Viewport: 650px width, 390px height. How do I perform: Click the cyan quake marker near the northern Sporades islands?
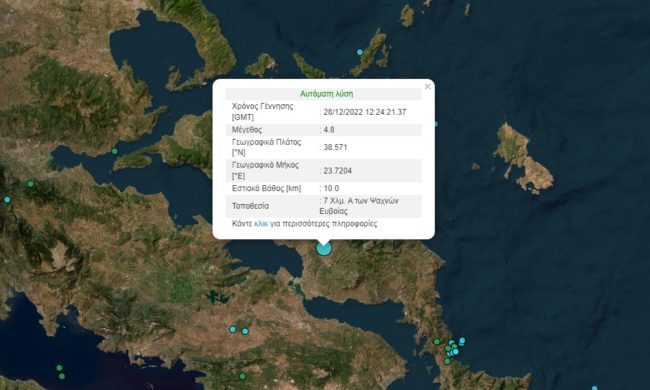360,52
